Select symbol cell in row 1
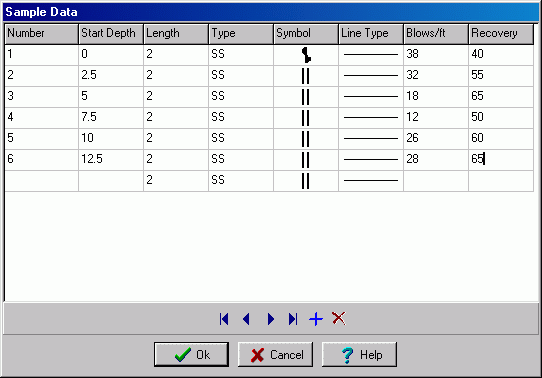 [306, 55]
